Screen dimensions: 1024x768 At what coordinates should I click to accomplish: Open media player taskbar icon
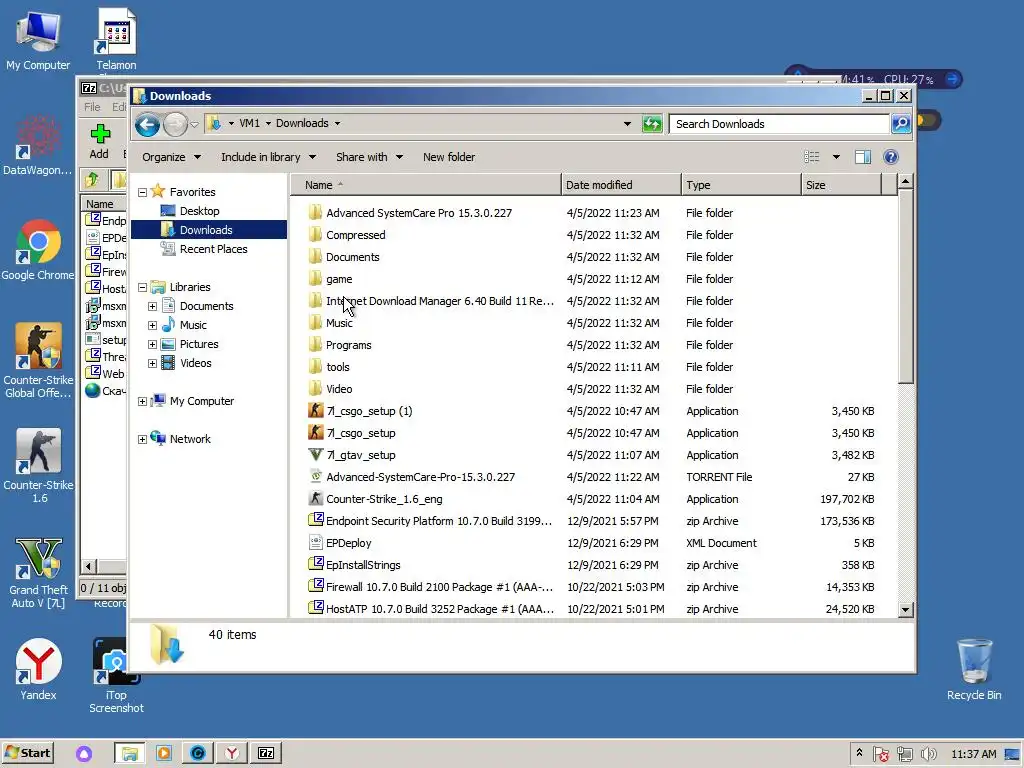click(x=164, y=753)
